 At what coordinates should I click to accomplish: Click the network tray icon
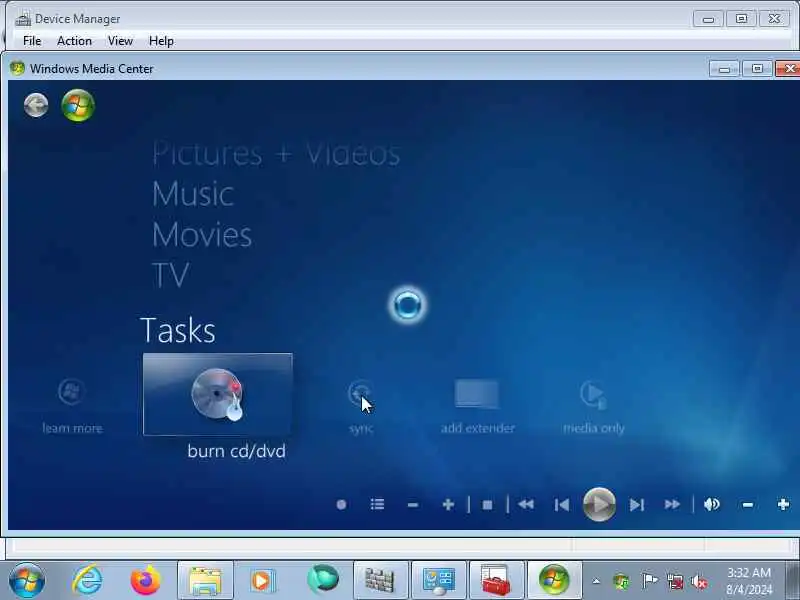(675, 581)
